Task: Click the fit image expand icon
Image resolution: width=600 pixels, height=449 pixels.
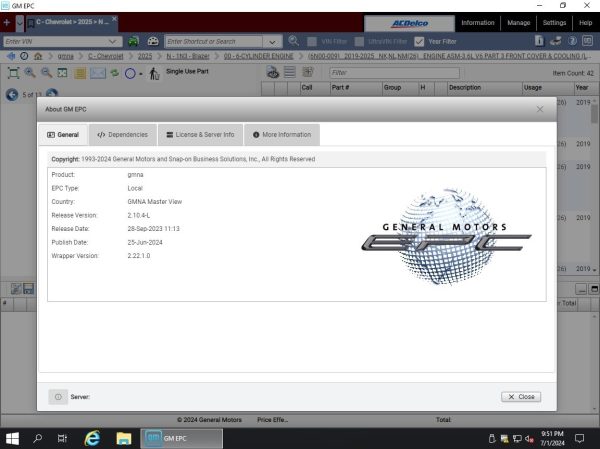Action: 62,73
